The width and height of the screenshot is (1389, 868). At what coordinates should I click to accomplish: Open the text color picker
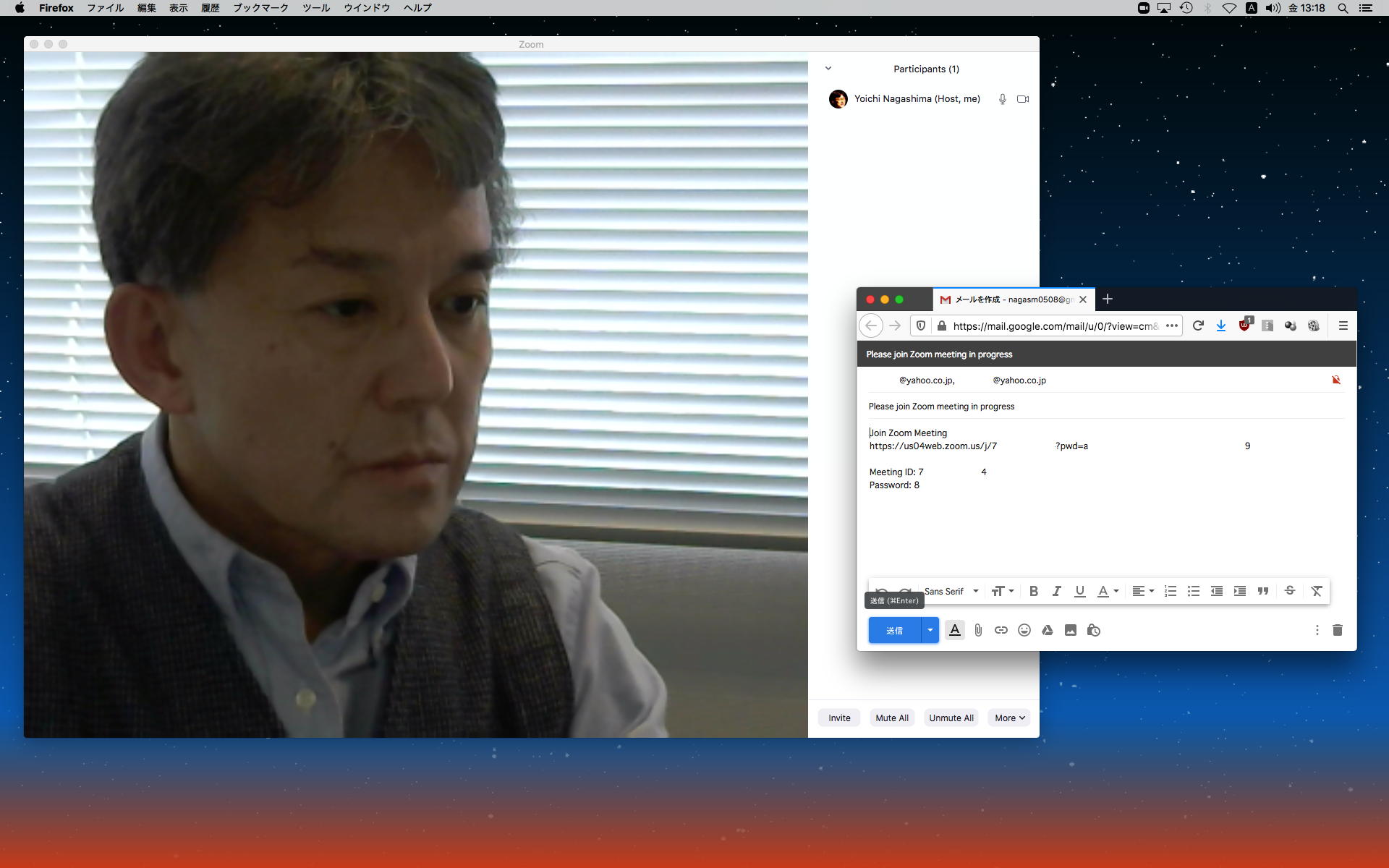coord(1108,592)
